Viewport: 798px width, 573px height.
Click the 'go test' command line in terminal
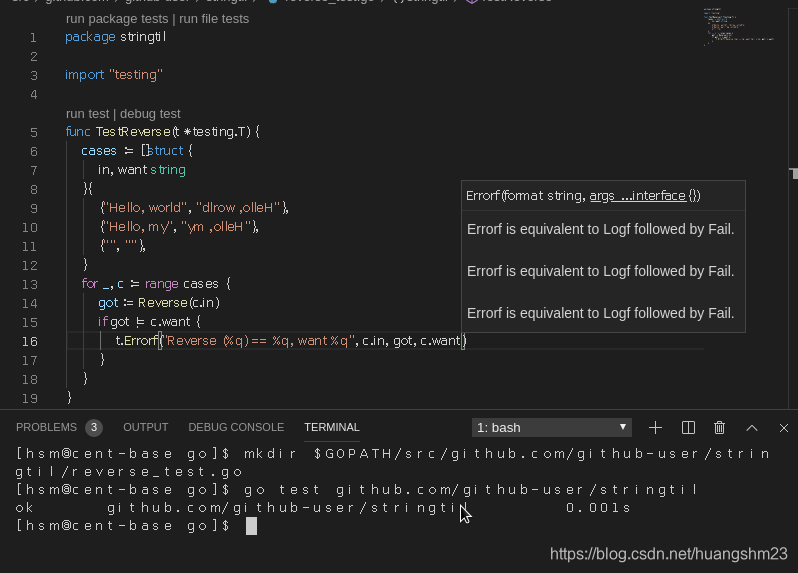coord(356,490)
